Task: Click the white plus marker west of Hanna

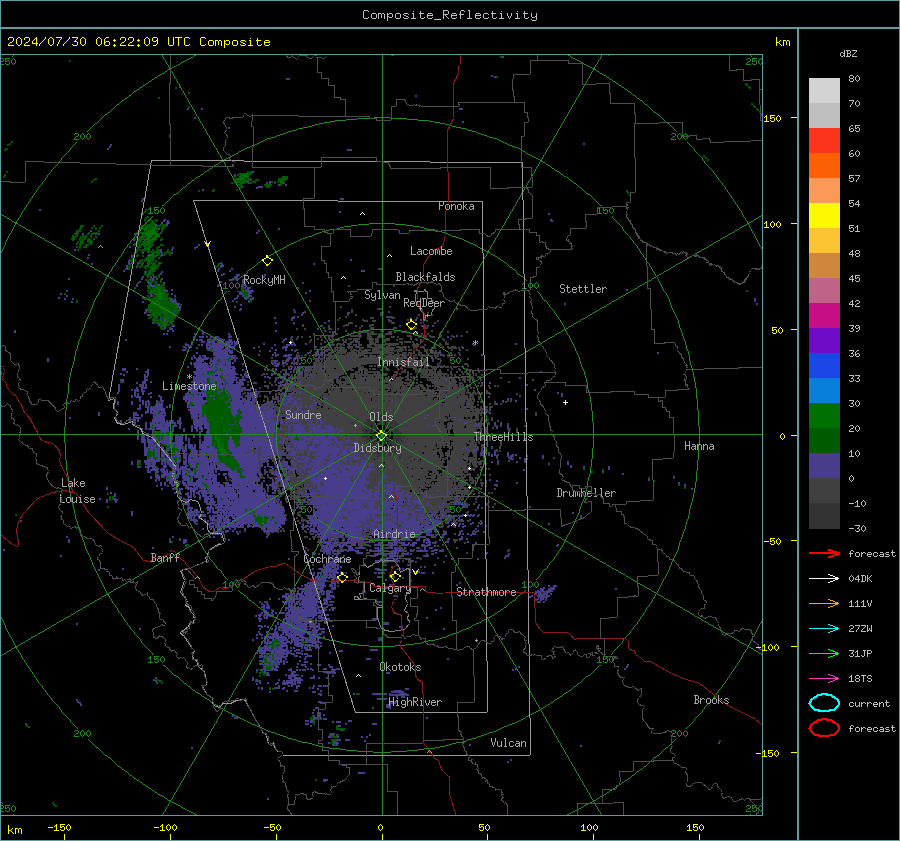Action: tap(565, 402)
